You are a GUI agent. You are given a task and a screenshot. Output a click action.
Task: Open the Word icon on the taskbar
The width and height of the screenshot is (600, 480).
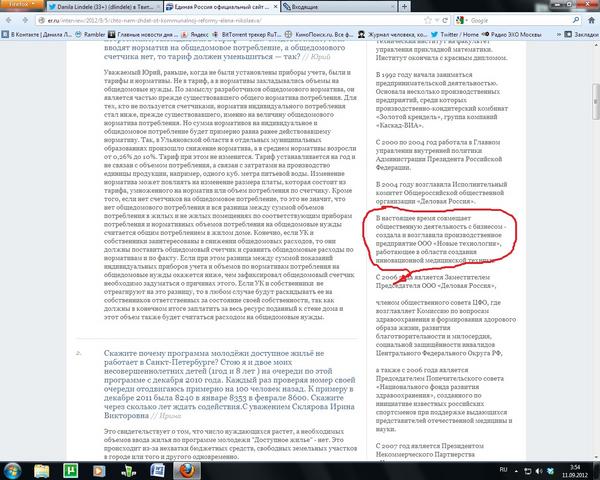pyautogui.click(x=157, y=471)
